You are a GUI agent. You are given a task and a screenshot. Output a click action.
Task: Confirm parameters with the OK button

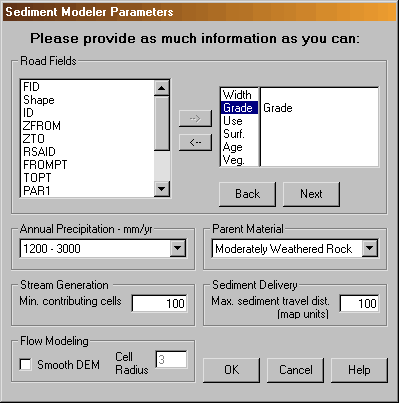(231, 370)
